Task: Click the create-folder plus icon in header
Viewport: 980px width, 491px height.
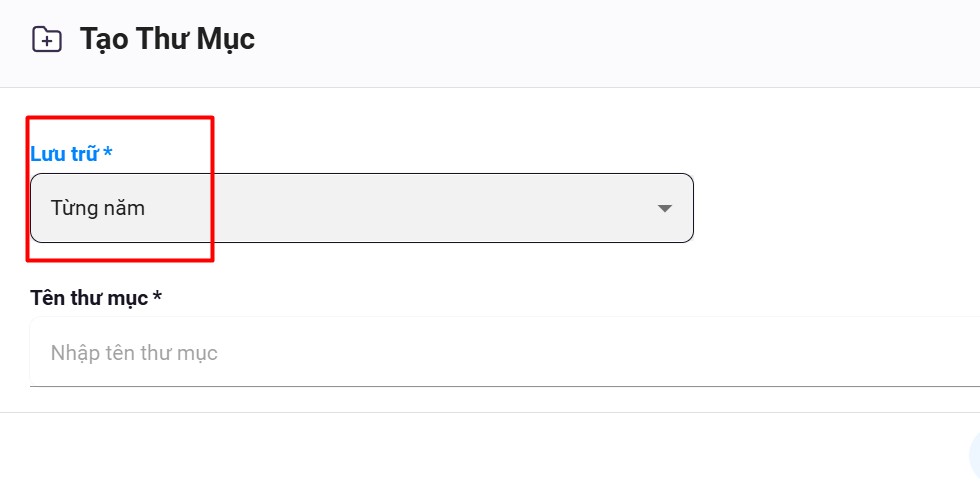Action: (x=47, y=40)
